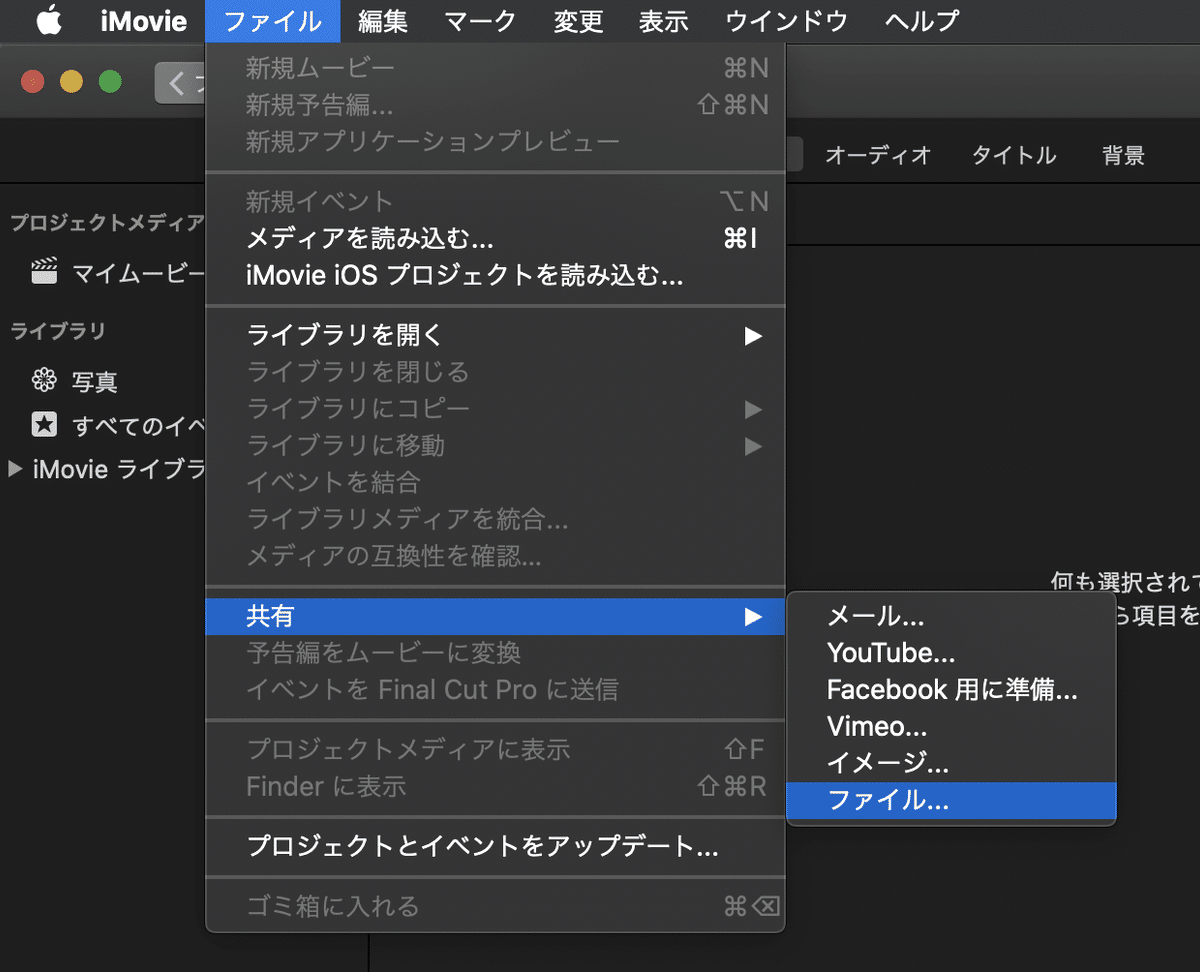This screenshot has width=1200, height=972.
Task: Expand the iMovie ライブラリ disclosure triangle
Action: click(x=14, y=469)
